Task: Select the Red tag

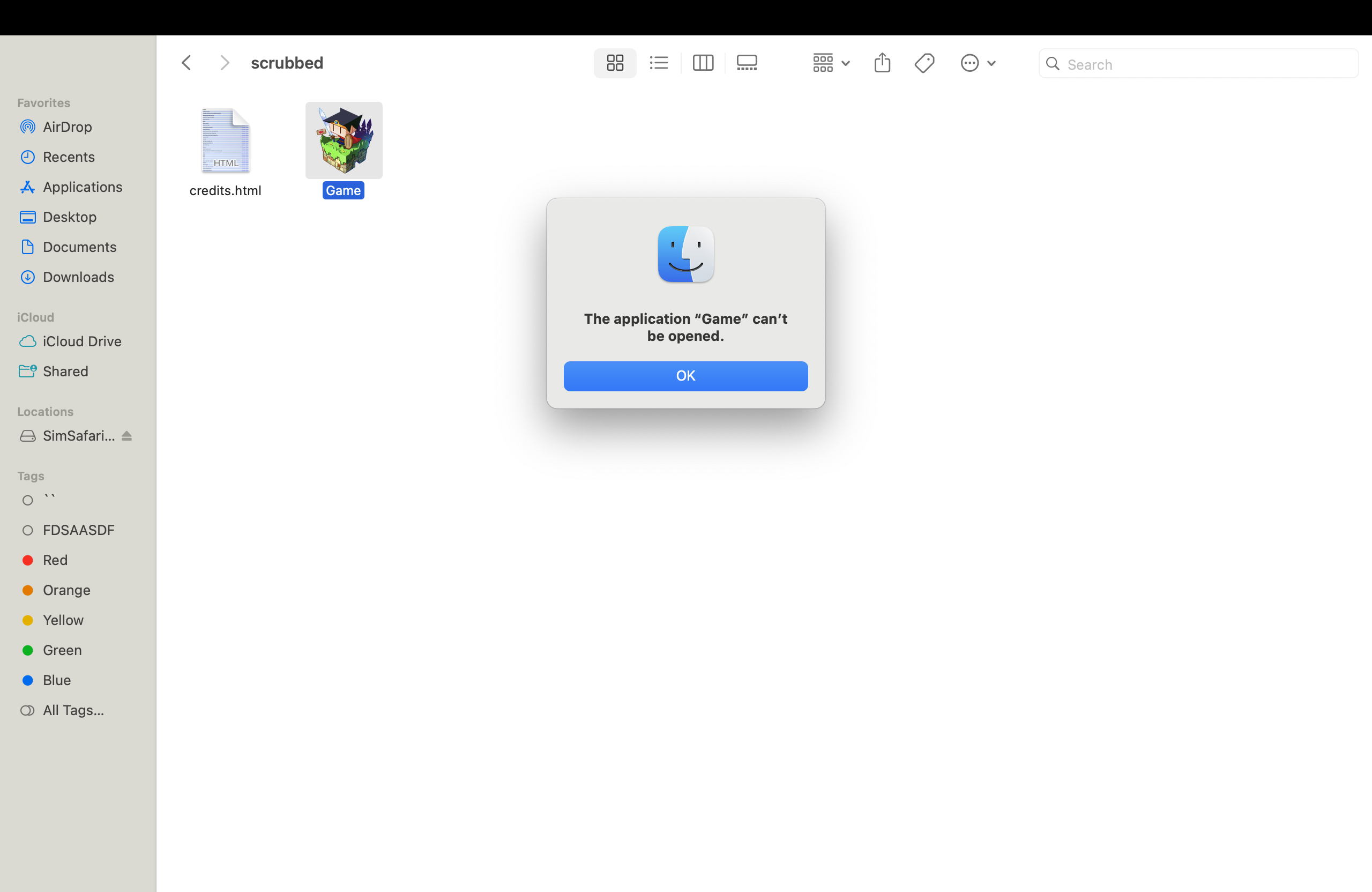Action: point(55,560)
